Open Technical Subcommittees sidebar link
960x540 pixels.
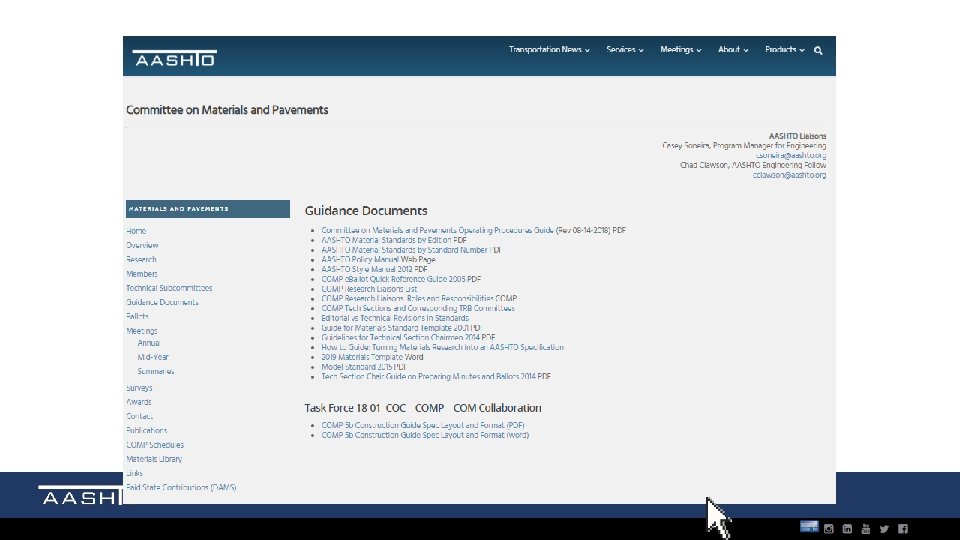169,288
